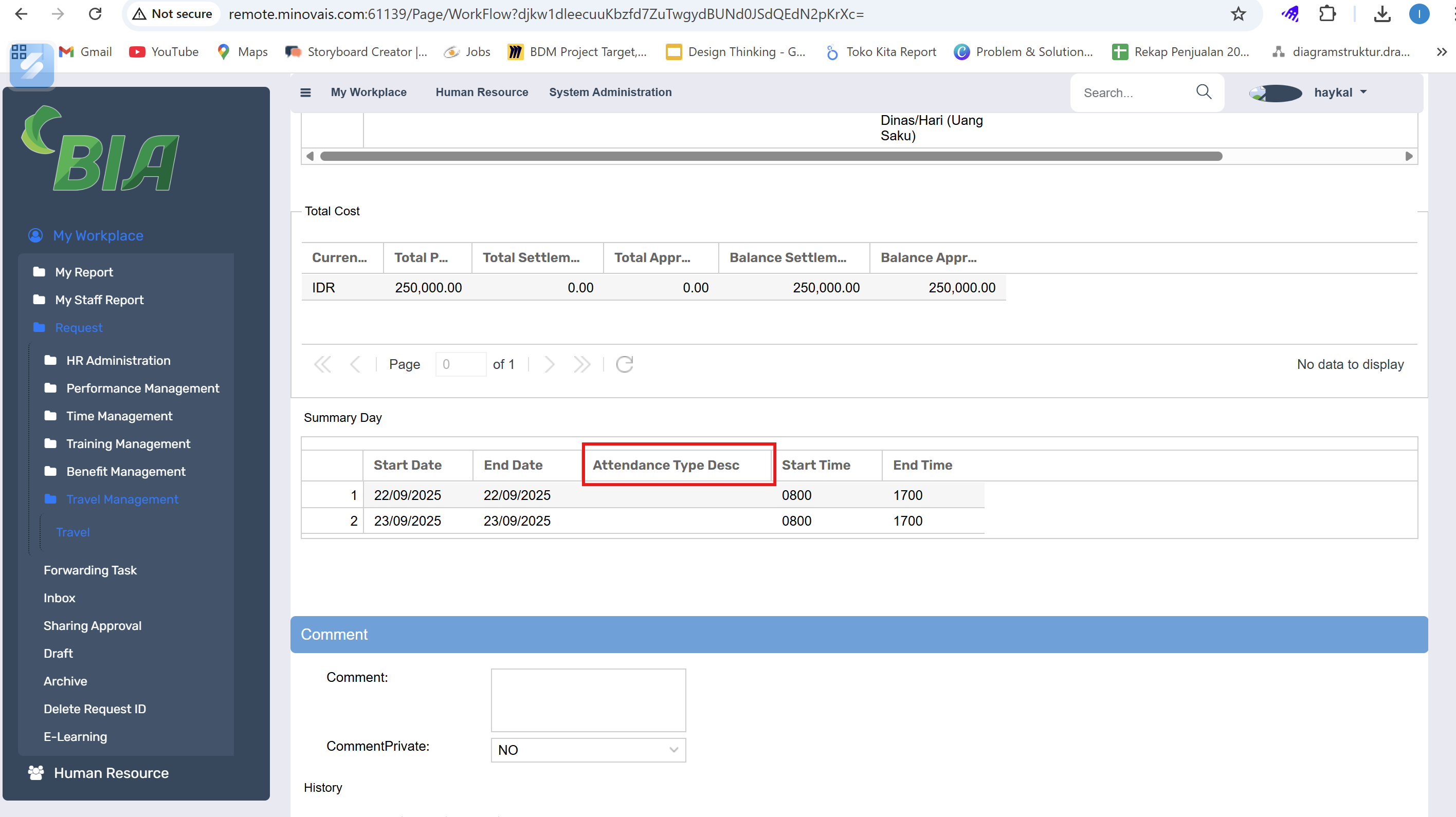Open the Human Resource top menu

[482, 92]
